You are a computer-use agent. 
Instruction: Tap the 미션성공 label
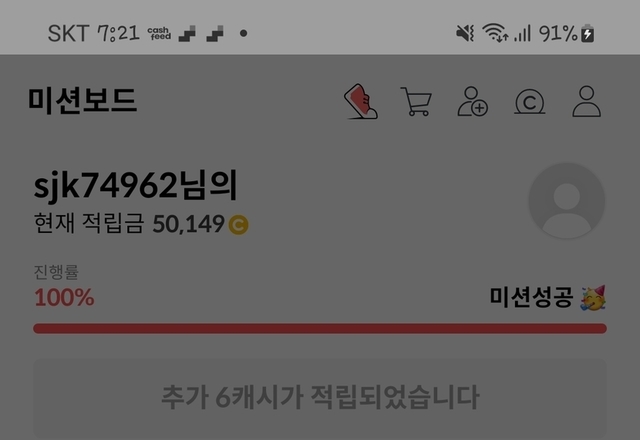pyautogui.click(x=531, y=297)
